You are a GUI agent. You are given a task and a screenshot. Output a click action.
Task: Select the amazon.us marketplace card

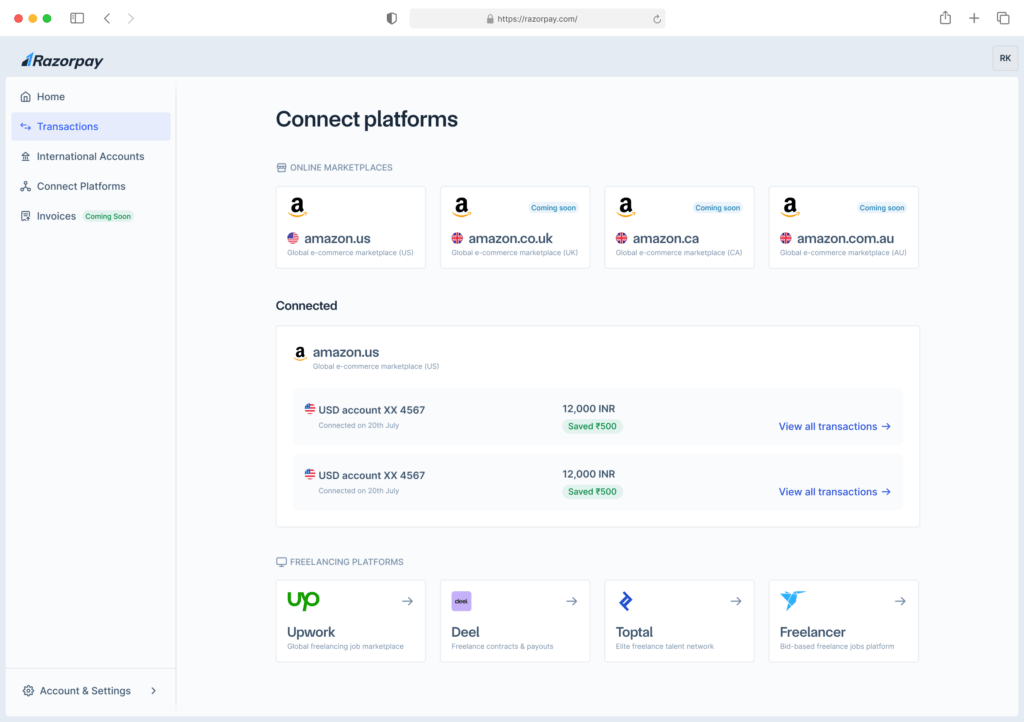[350, 227]
